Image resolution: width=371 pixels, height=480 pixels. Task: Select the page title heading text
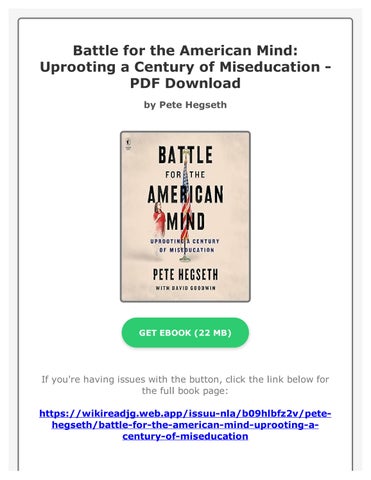pyautogui.click(x=185, y=67)
